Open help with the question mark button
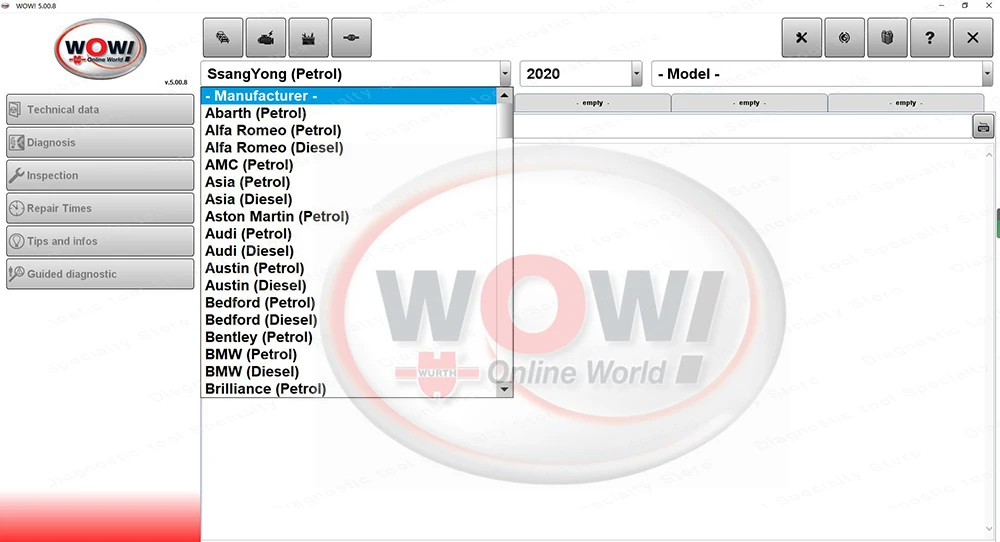 [x=930, y=38]
